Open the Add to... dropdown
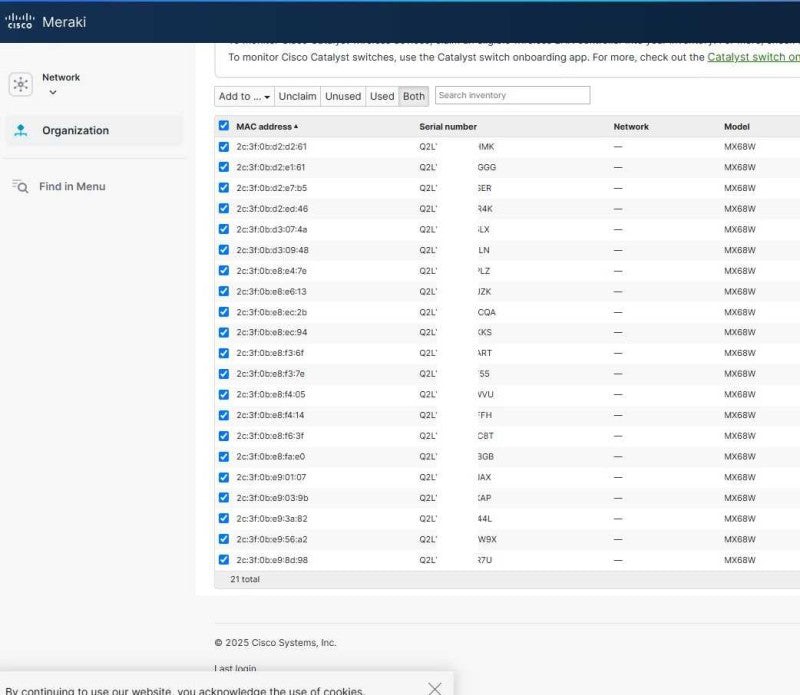The width and height of the screenshot is (800, 695). [x=244, y=96]
